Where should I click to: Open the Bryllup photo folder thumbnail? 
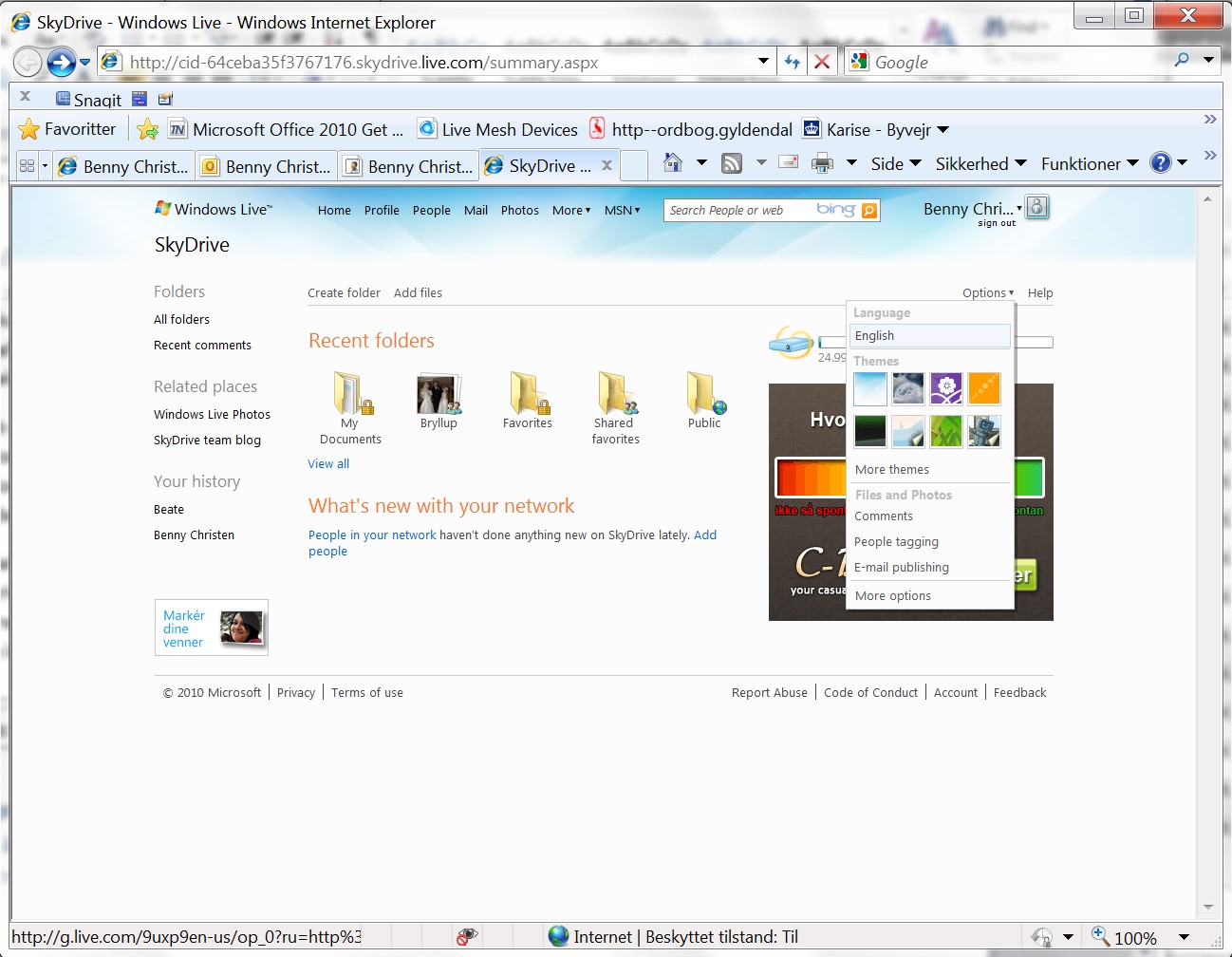coord(439,393)
